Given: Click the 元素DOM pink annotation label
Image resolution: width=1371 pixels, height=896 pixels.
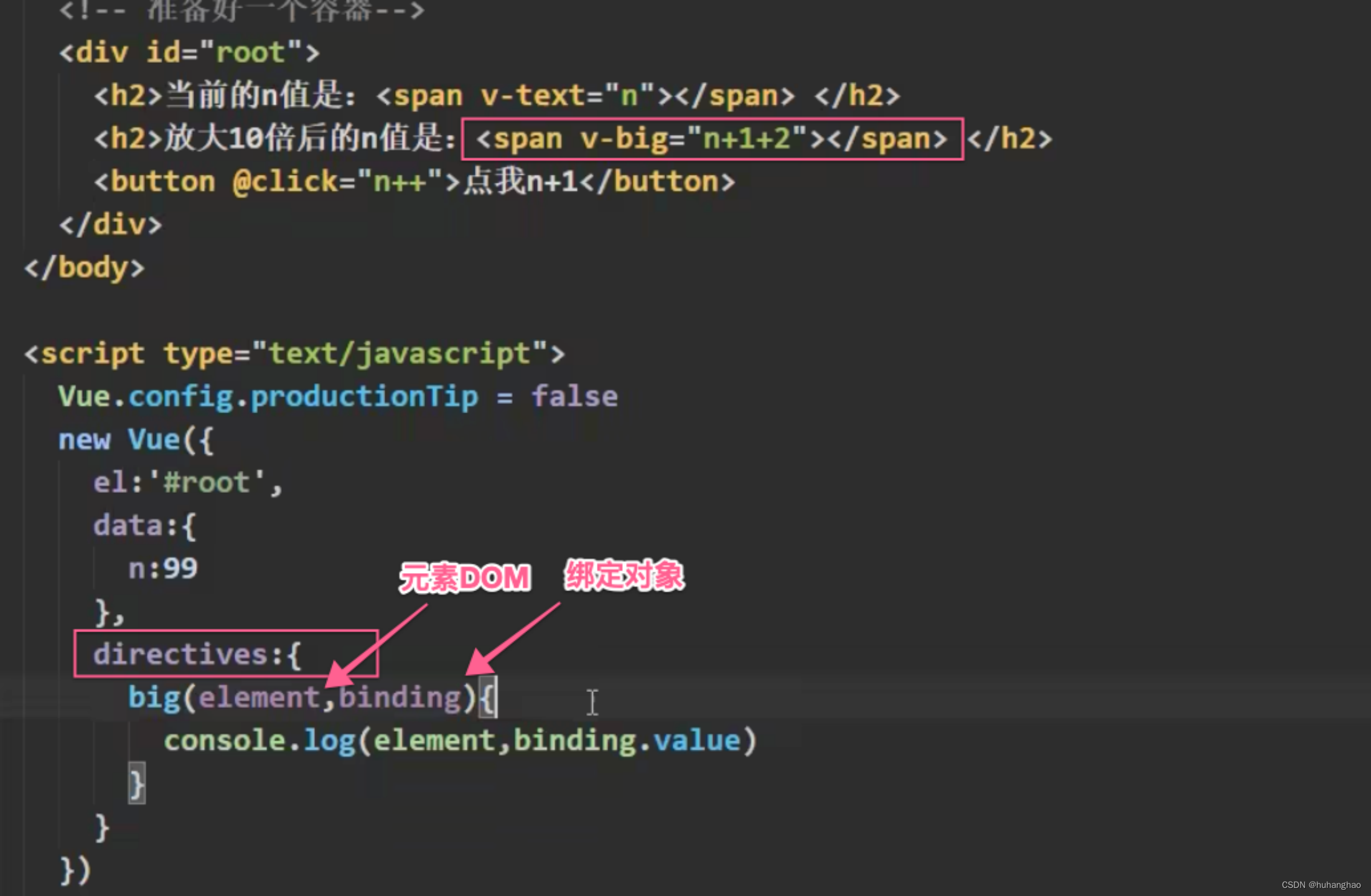Looking at the screenshot, I should pyautogui.click(x=464, y=577).
